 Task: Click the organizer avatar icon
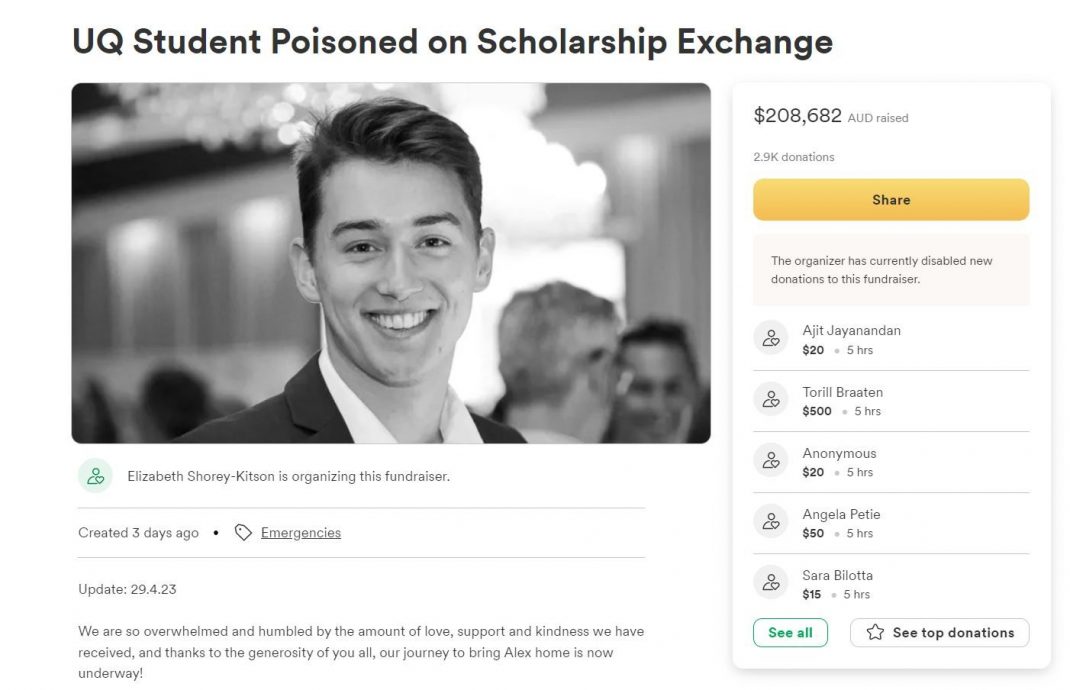(95, 476)
